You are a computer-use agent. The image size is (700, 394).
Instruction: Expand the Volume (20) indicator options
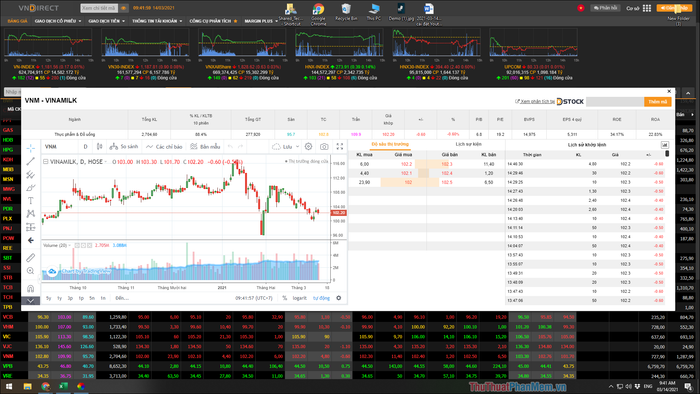click(69, 245)
